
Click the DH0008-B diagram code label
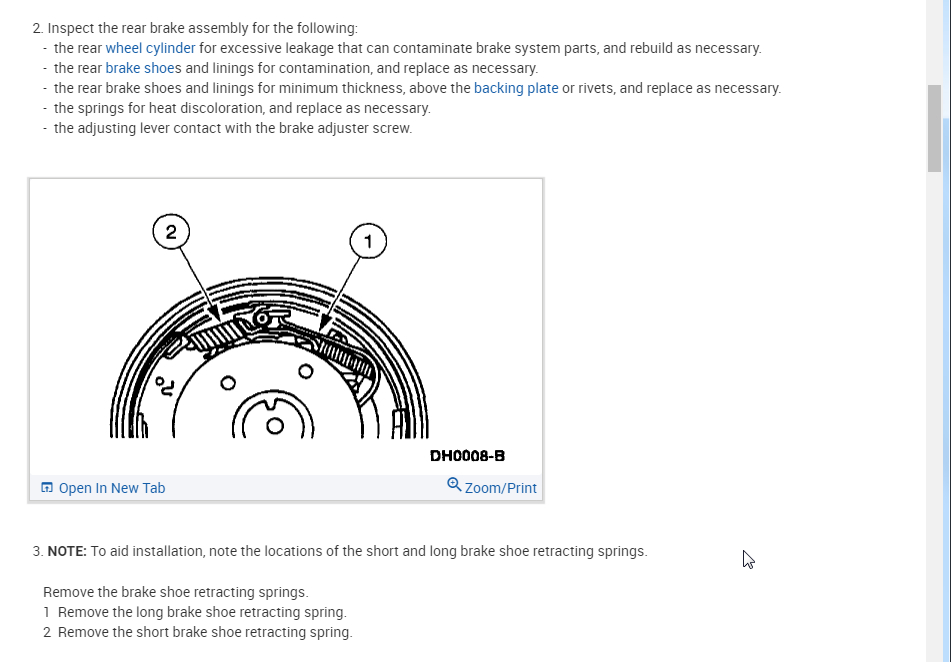pos(467,456)
